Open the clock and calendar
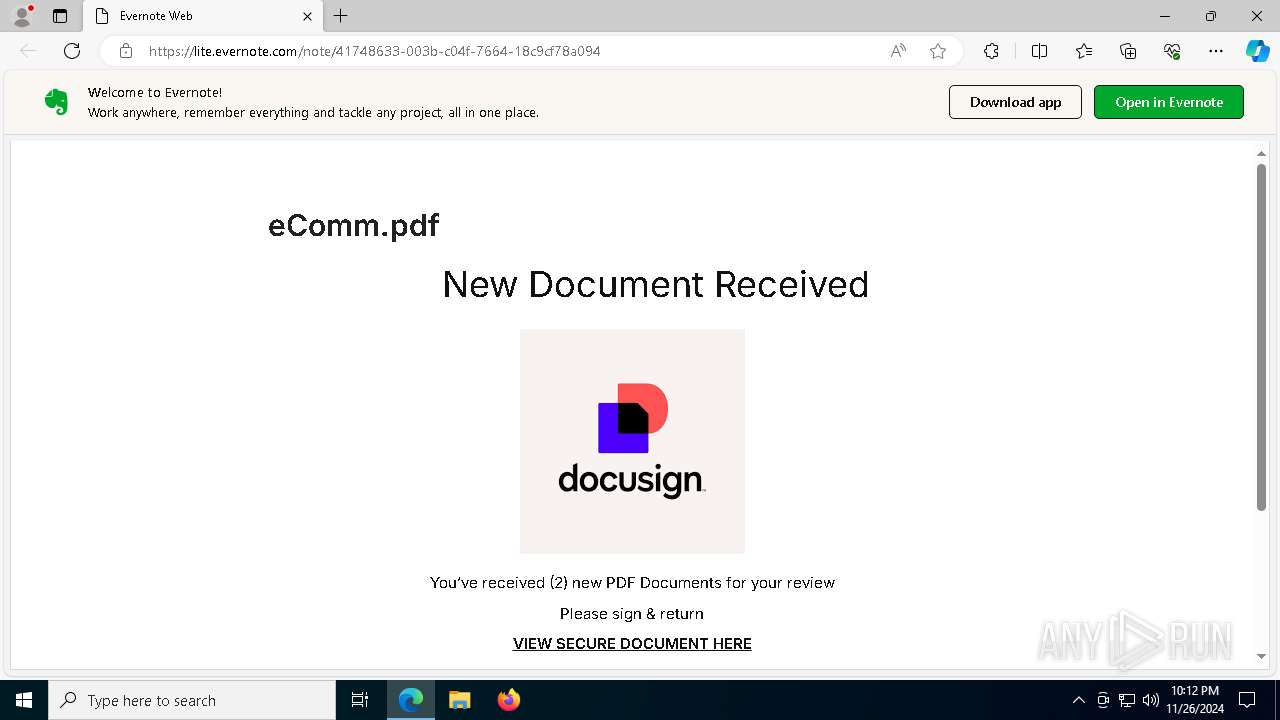The image size is (1280, 720). [1195, 700]
